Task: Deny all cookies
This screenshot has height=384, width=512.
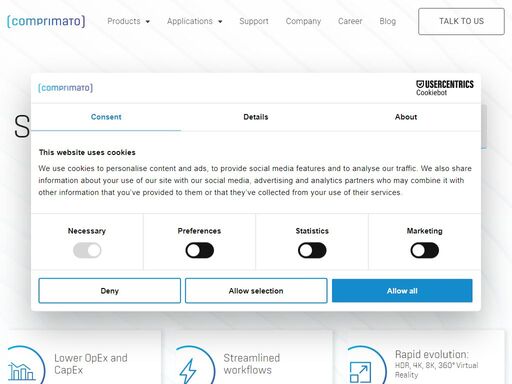Action: tap(109, 291)
